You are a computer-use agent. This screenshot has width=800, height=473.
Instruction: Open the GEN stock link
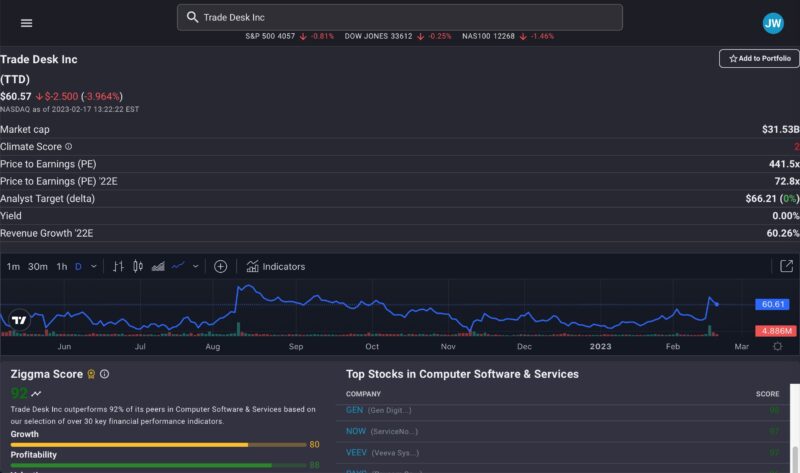(355, 410)
